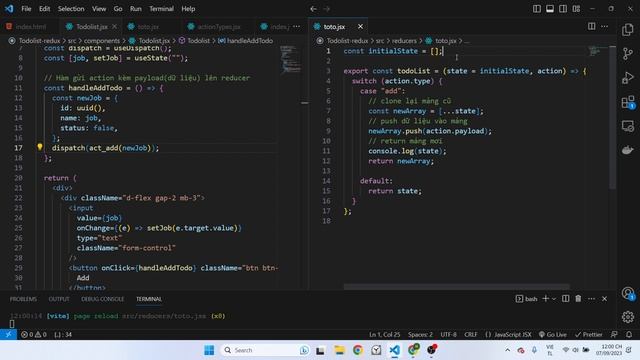The width and height of the screenshot is (640, 360).
Task: Split the terminal panel
Action: coord(565,299)
